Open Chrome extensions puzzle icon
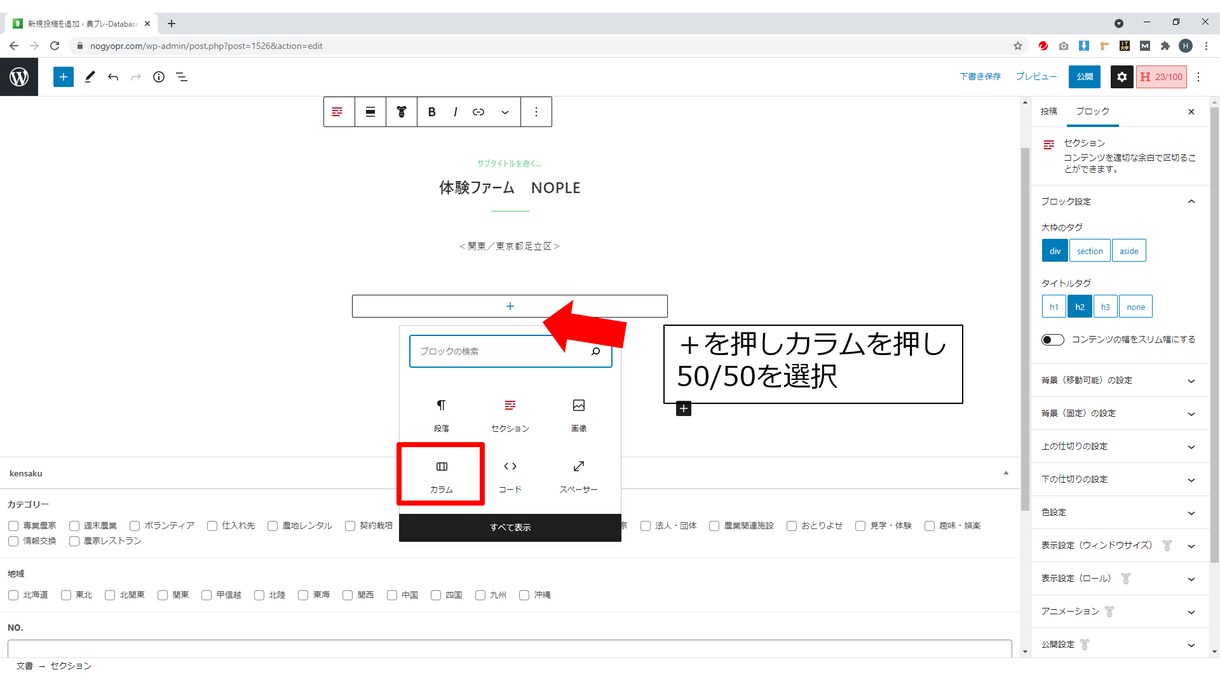The height and width of the screenshot is (686, 1220). (x=1165, y=46)
